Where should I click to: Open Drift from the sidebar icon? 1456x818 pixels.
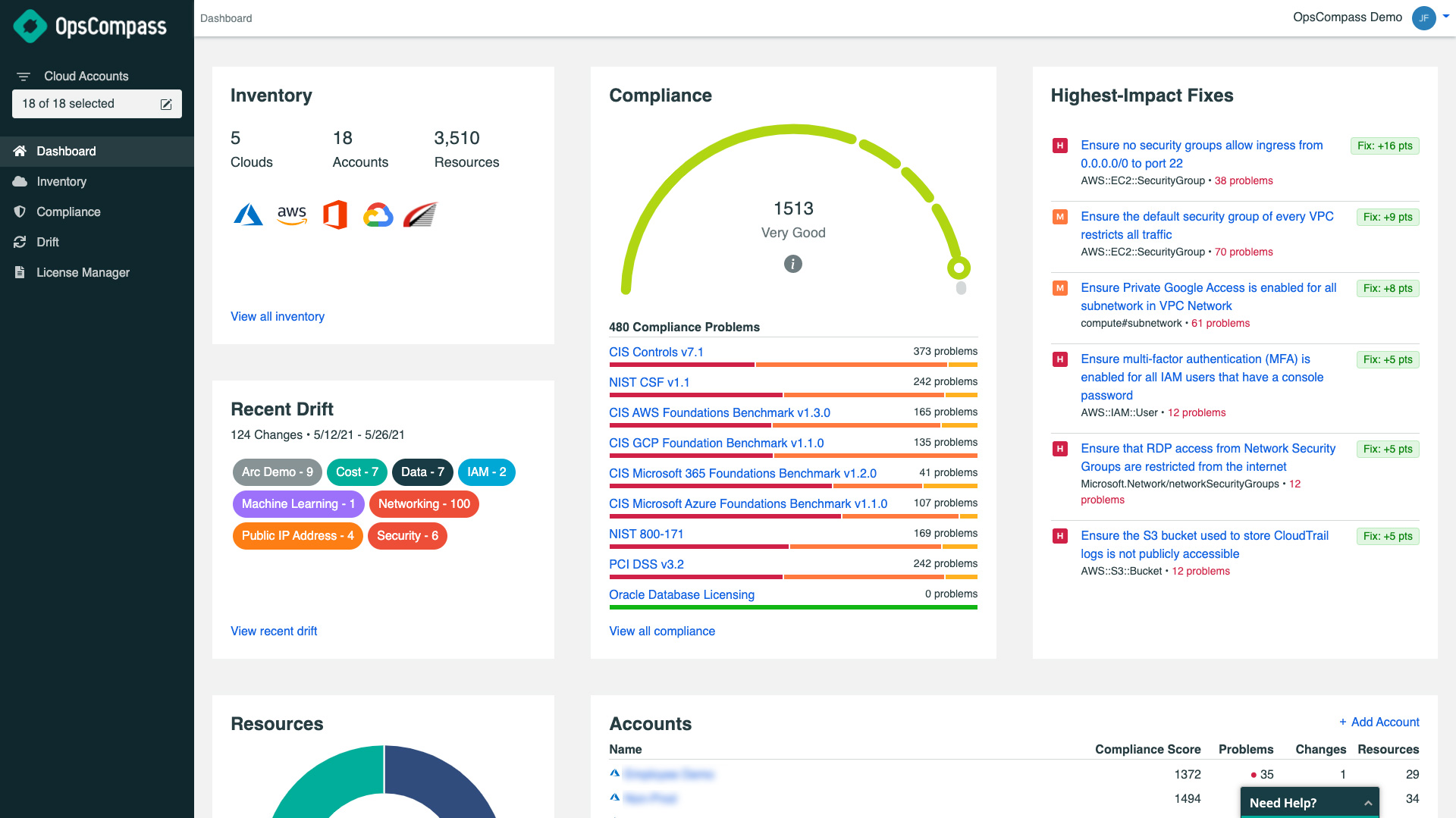[x=20, y=242]
